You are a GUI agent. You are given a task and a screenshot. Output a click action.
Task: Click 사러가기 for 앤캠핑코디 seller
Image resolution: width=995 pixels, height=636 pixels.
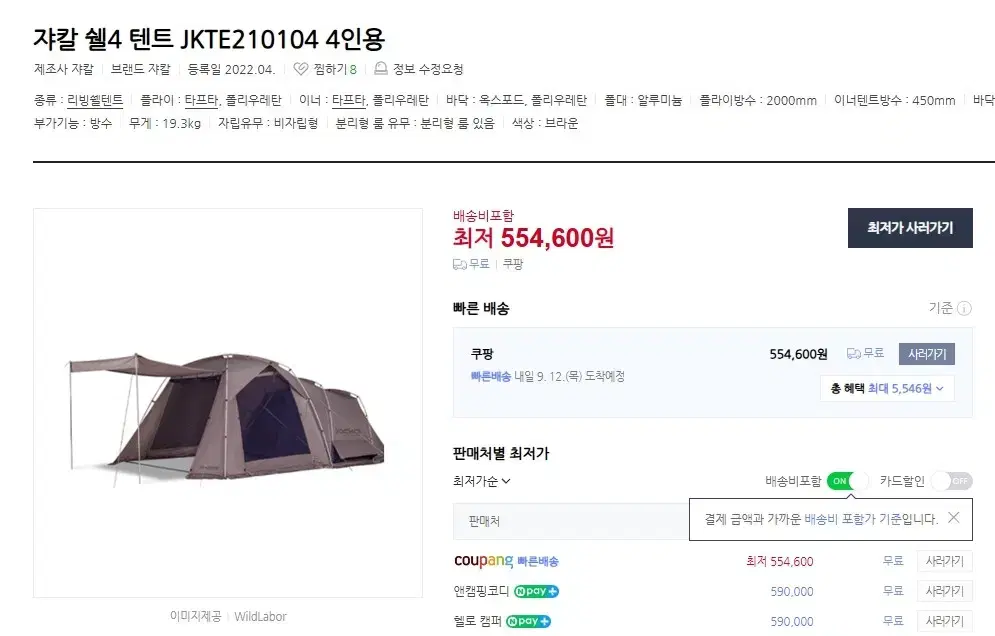pyautogui.click(x=944, y=592)
